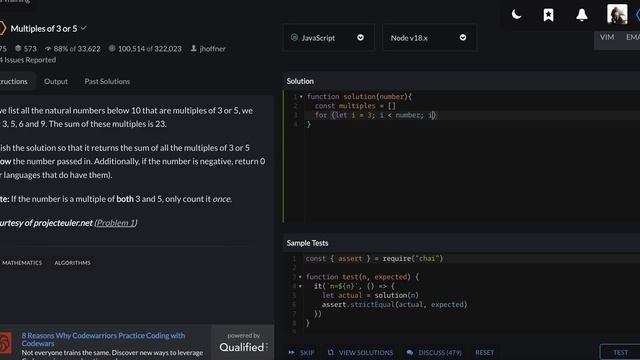Viewport: 640px width, 360px height.
Task: Open Project Euler Problem 1 link
Action: click(116, 223)
